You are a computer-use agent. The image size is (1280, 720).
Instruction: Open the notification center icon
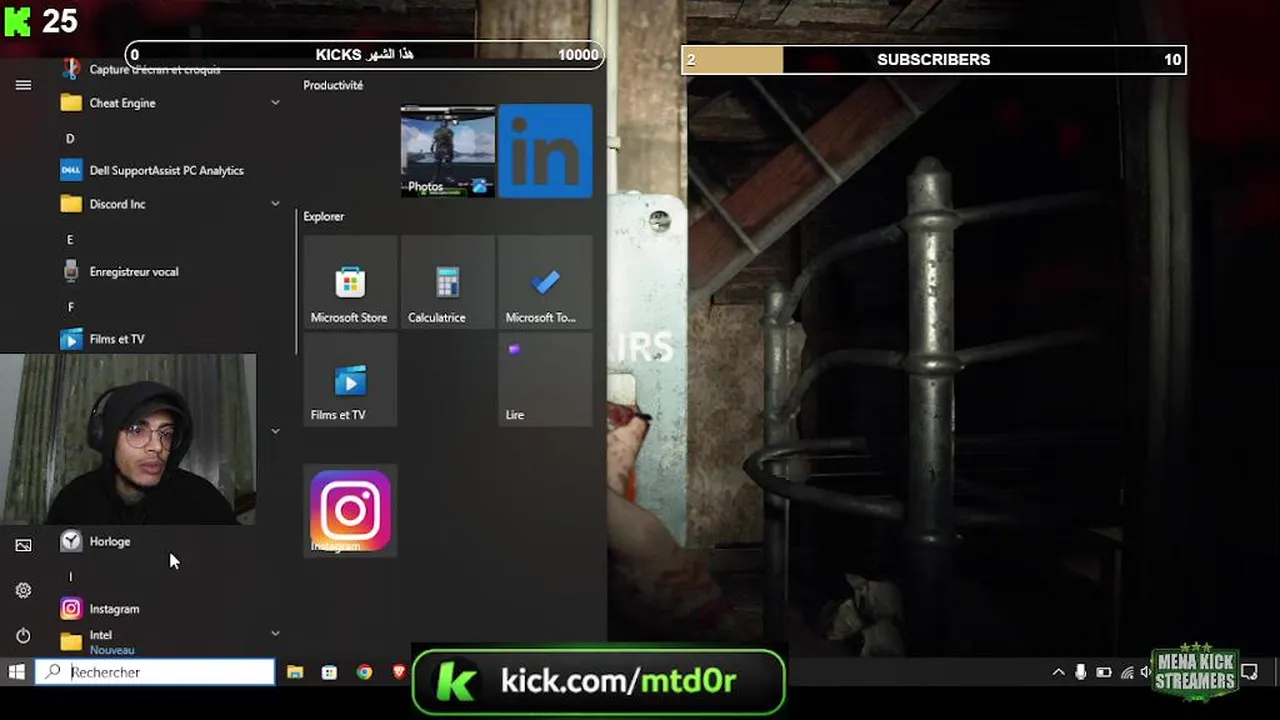pos(1249,672)
